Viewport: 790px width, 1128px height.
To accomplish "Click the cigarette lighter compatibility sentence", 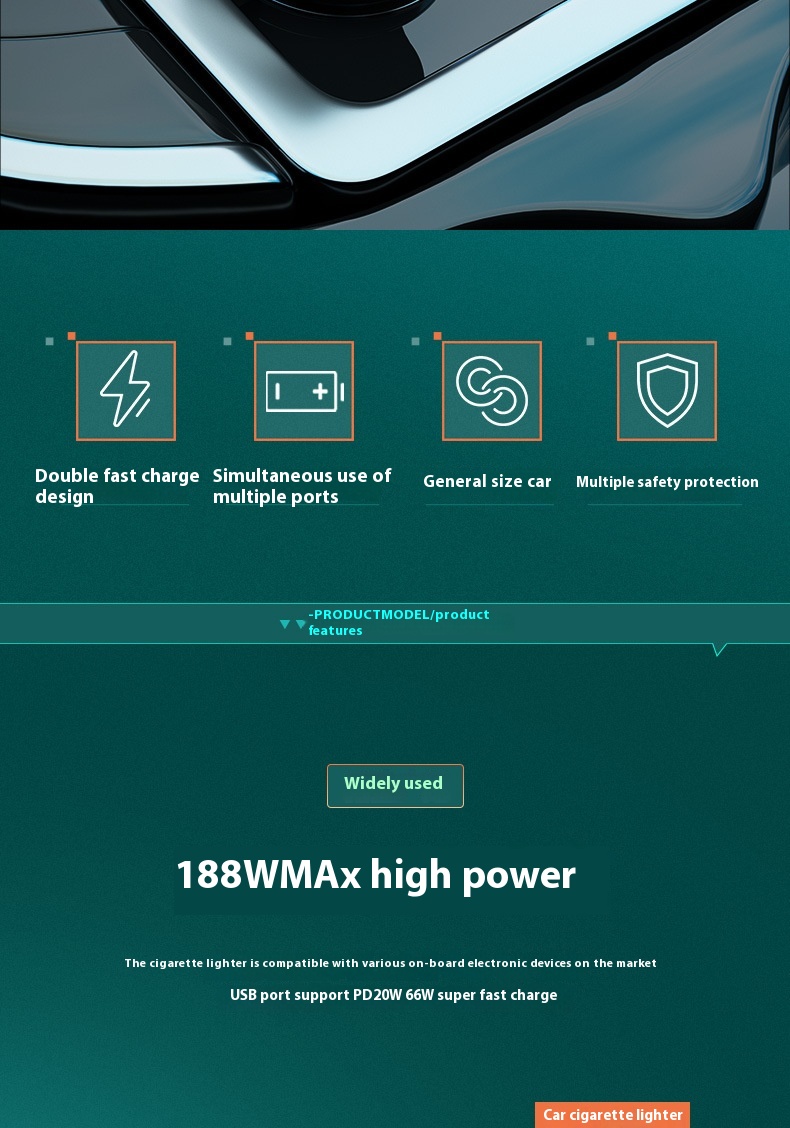I will [391, 963].
